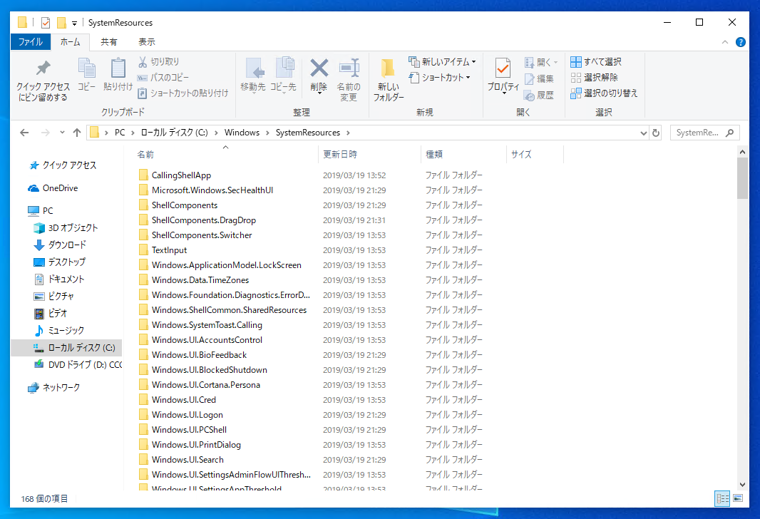Click the Edit (編集) ribbon button
760x519 pixels.
pyautogui.click(x=539, y=79)
